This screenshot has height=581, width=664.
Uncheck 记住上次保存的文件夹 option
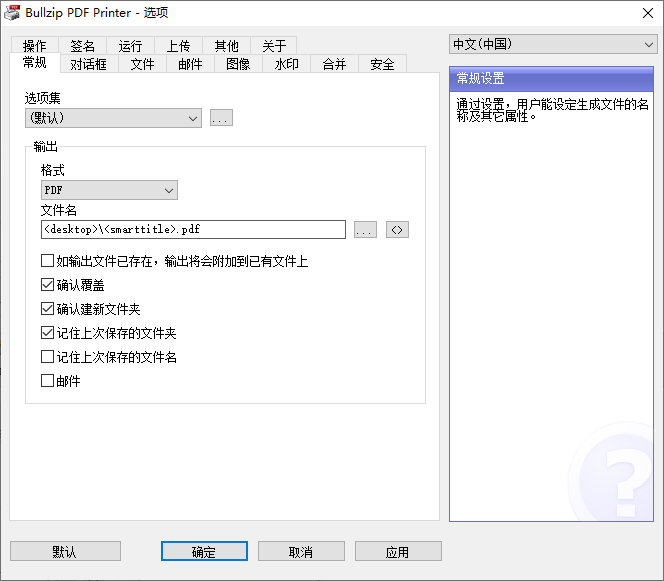pos(47,333)
